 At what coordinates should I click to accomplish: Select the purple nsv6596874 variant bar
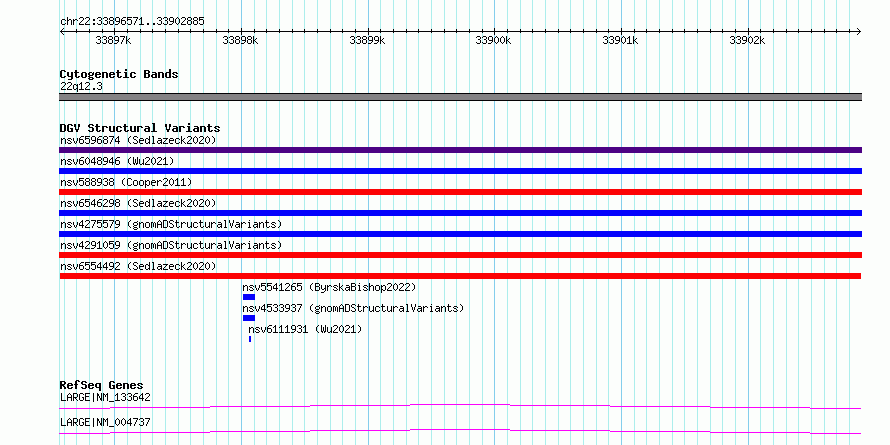click(460, 150)
